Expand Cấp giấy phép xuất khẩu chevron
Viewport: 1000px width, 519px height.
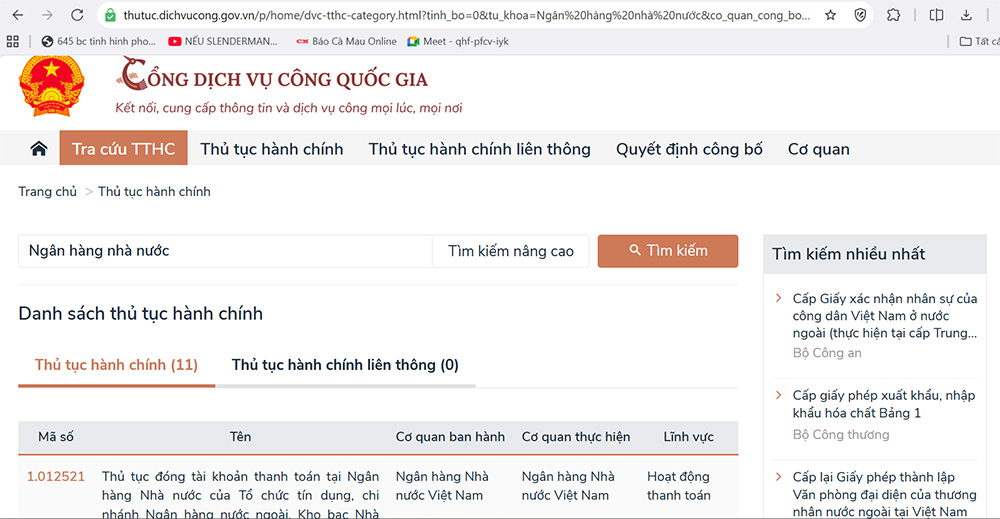(x=779, y=396)
